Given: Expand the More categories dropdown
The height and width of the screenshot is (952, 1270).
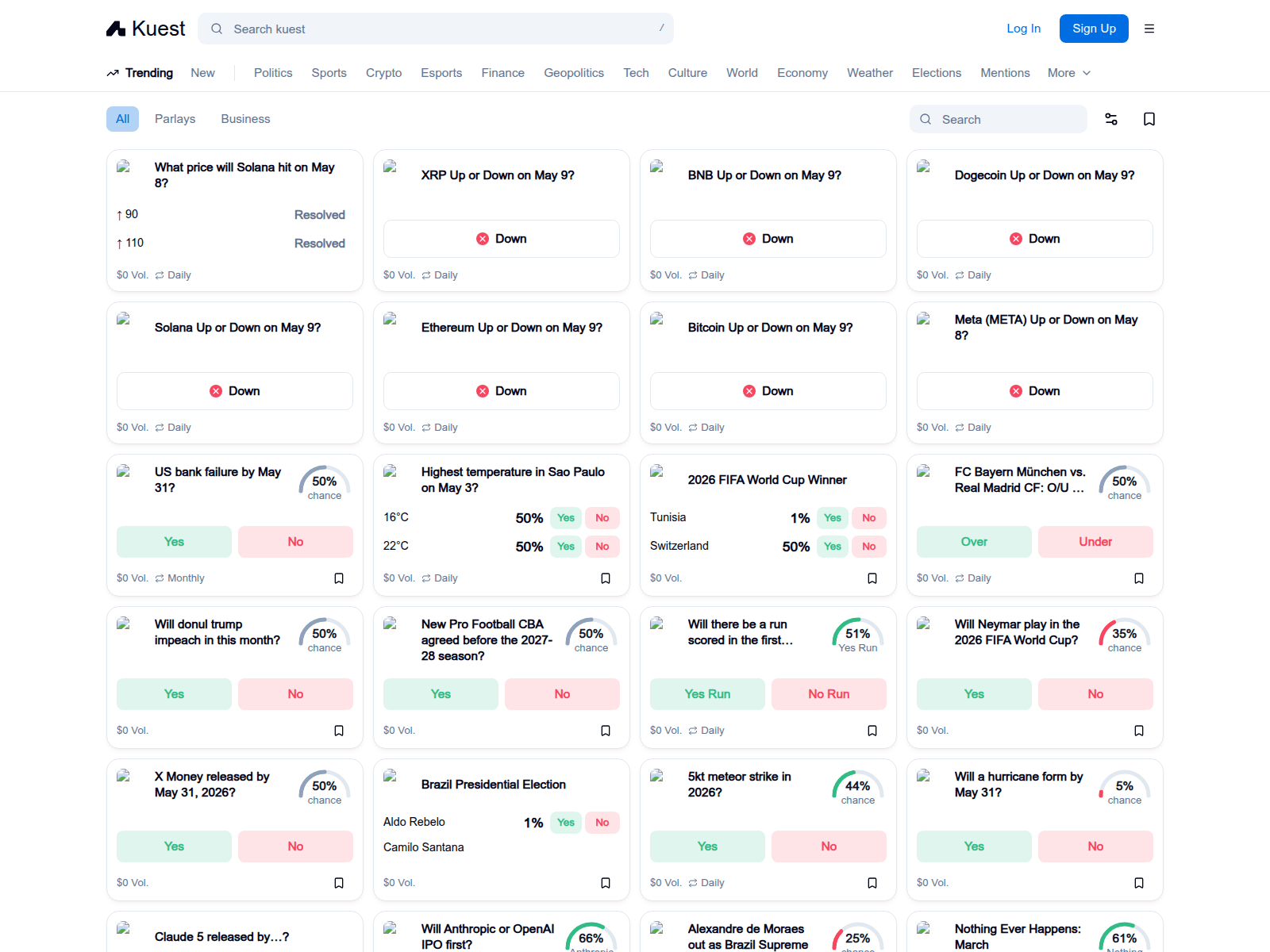Looking at the screenshot, I should [x=1069, y=73].
